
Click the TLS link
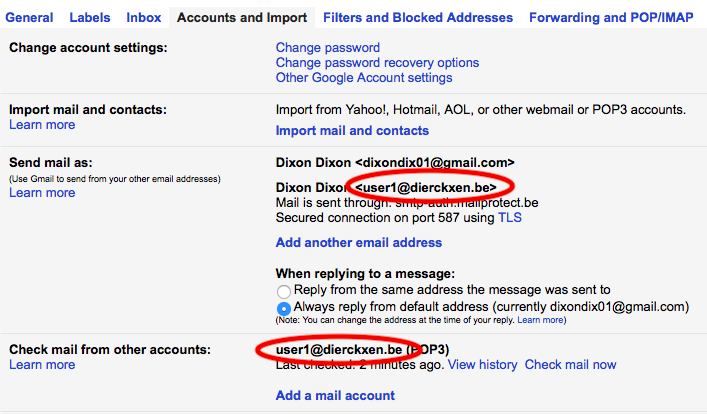(510, 218)
